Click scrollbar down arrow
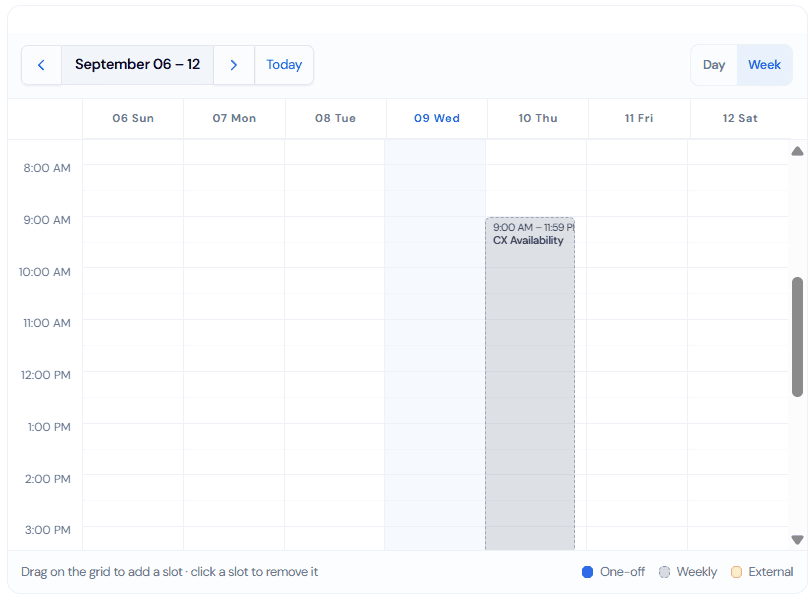The image size is (812, 601). [x=798, y=540]
